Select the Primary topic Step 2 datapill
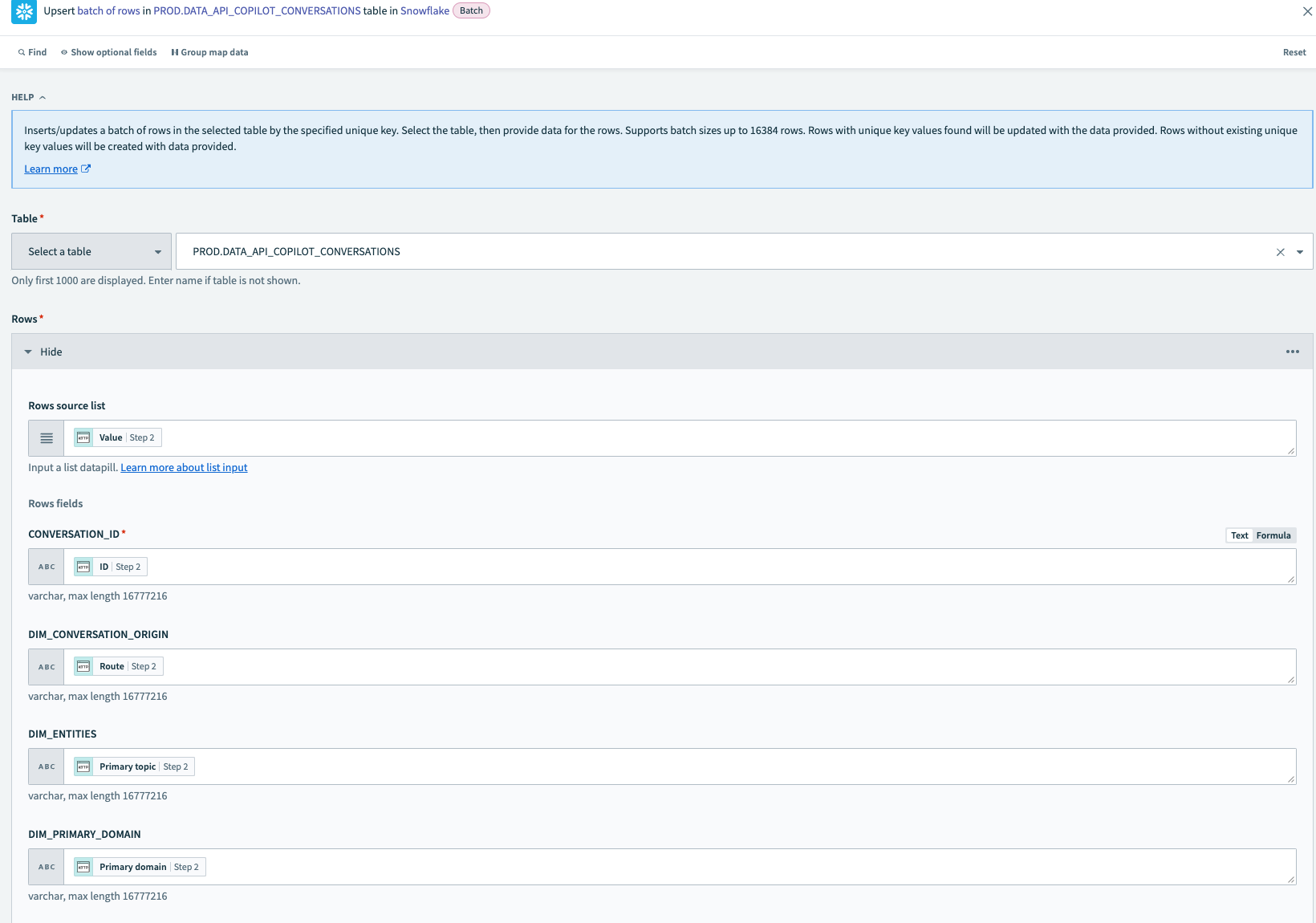The image size is (1316, 923). [x=134, y=766]
